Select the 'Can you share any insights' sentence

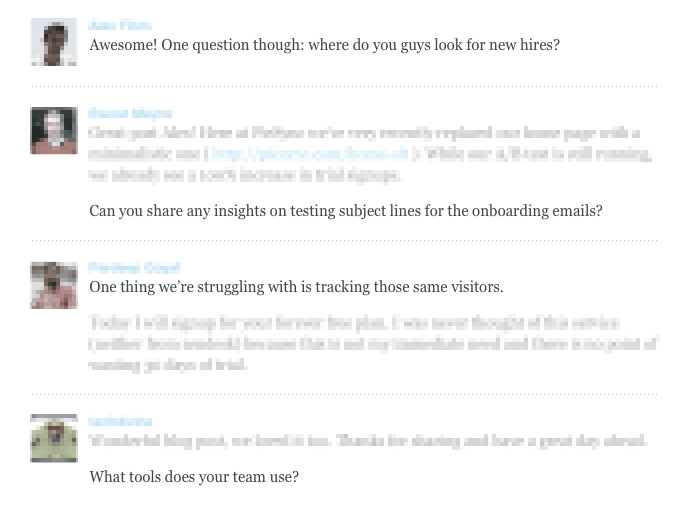pyautogui.click(x=345, y=211)
